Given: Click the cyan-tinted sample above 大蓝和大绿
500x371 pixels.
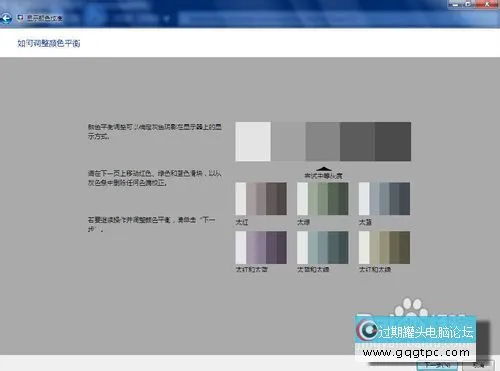Looking at the screenshot, I should (323, 248).
